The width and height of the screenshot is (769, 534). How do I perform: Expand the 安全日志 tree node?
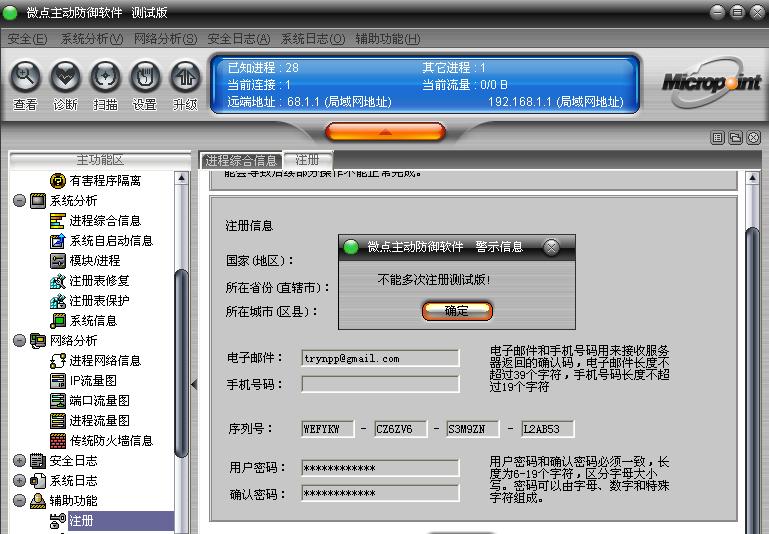pyautogui.click(x=20, y=460)
